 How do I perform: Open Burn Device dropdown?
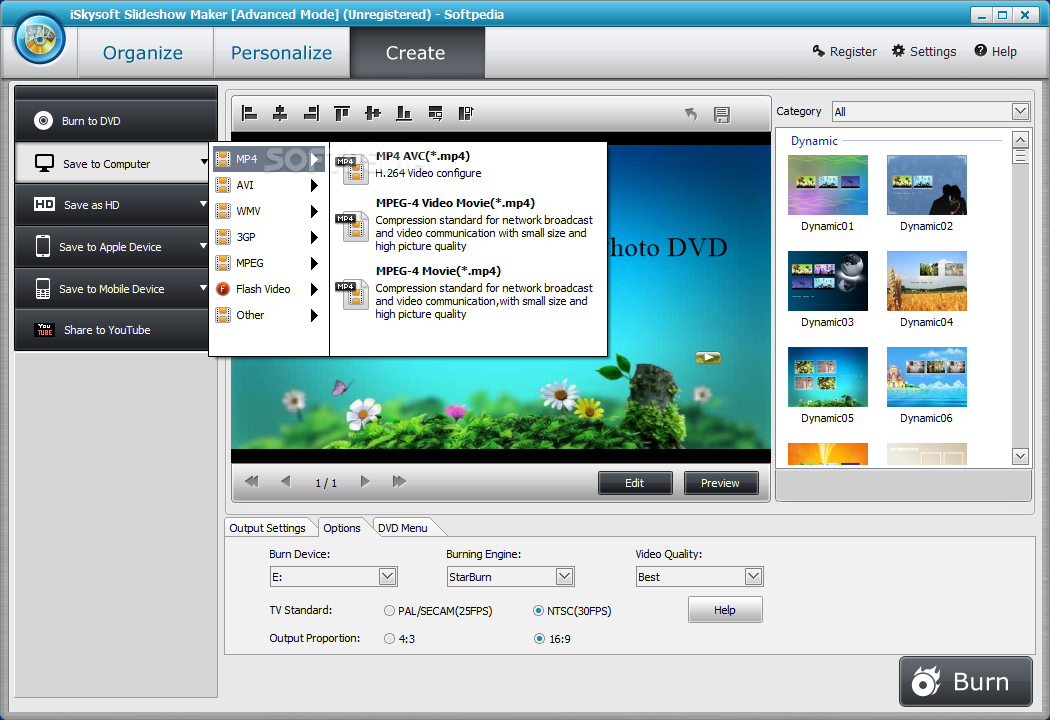click(387, 577)
